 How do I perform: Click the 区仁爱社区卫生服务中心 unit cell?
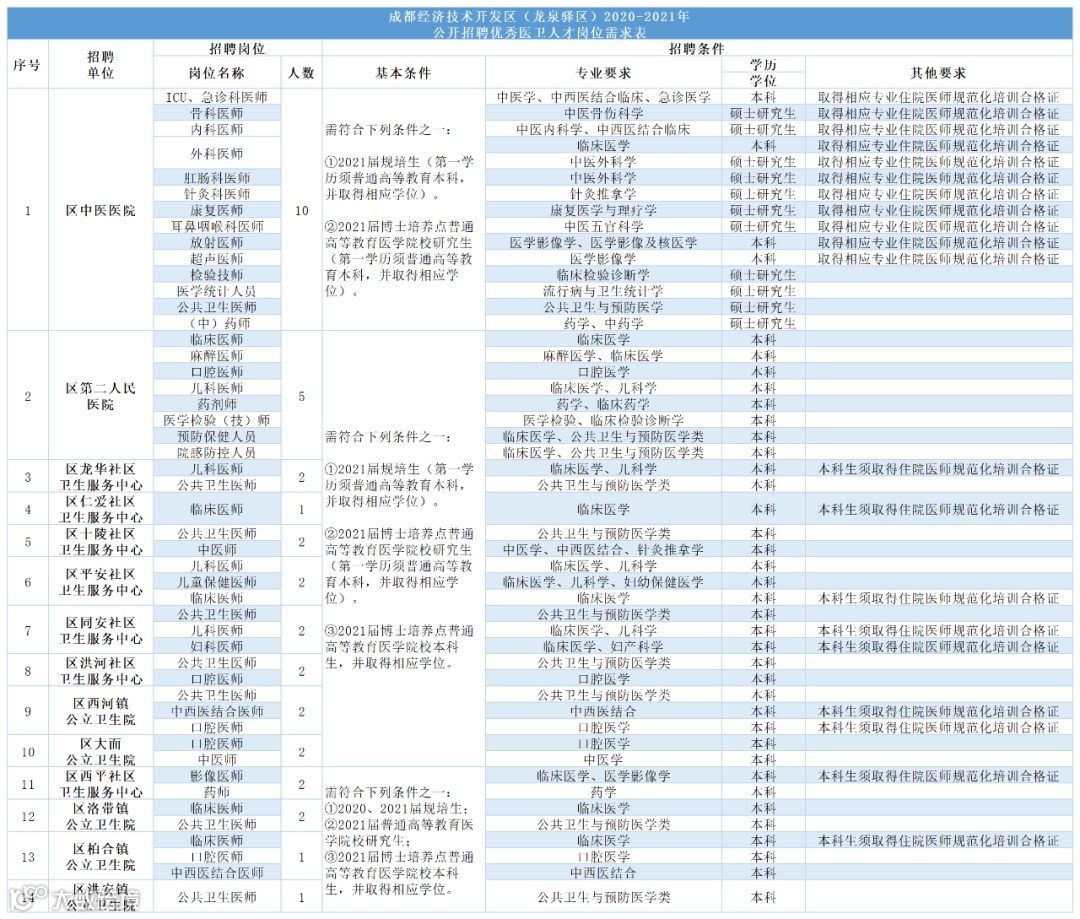click(101, 509)
